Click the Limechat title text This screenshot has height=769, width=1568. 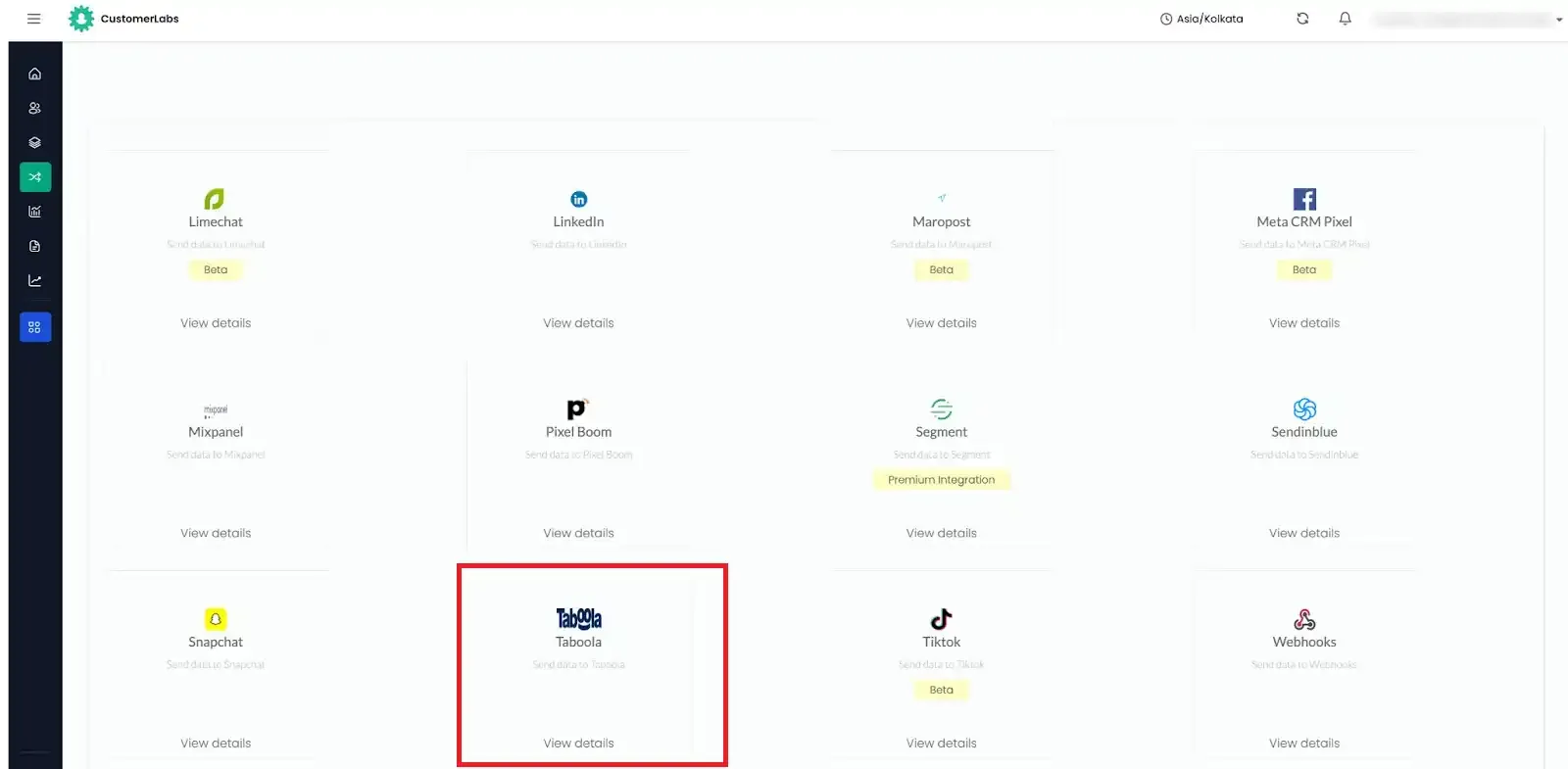[x=216, y=222]
